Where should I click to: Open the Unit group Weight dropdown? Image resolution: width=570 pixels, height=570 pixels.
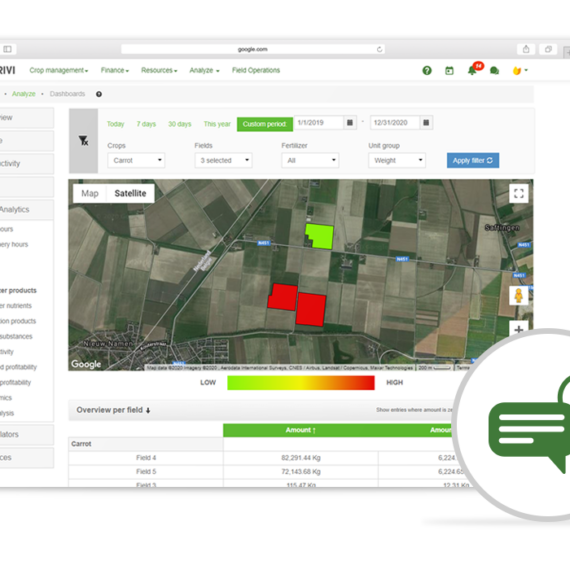[397, 160]
